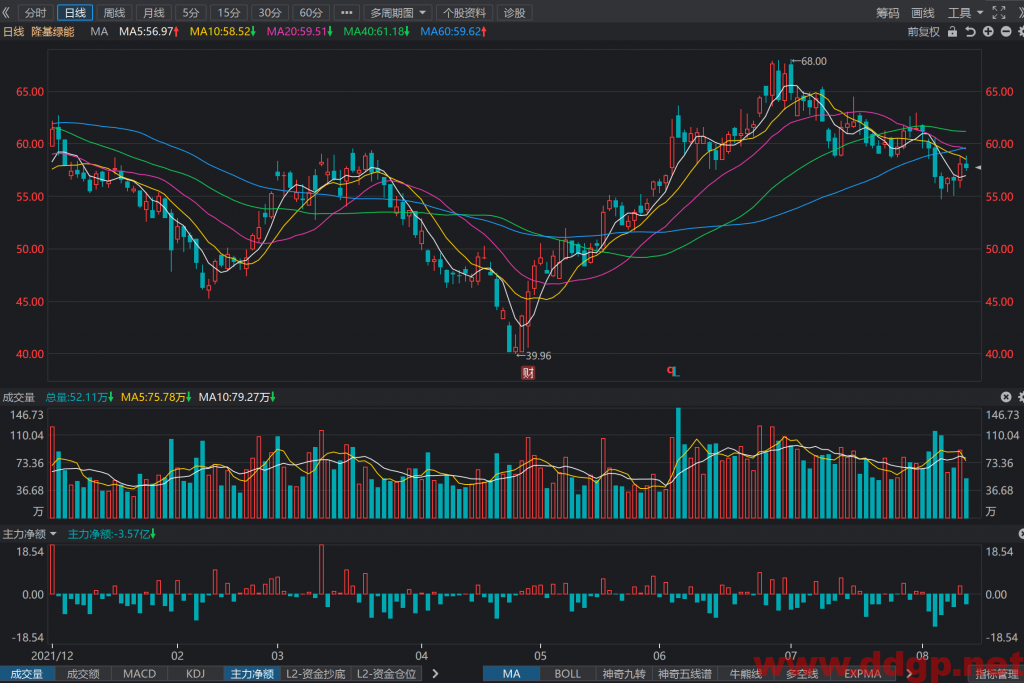1024x683 pixels.
Task: Open 诊股 stock diagnosis
Action: click(515, 12)
